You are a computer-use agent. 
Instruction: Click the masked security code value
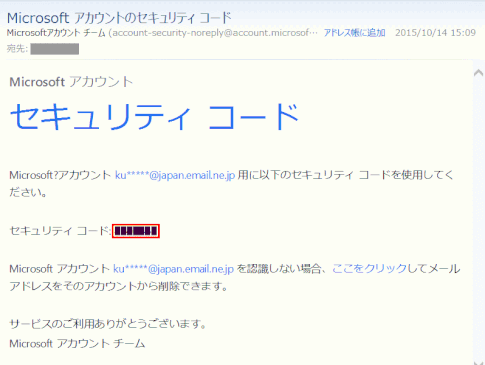[136, 231]
